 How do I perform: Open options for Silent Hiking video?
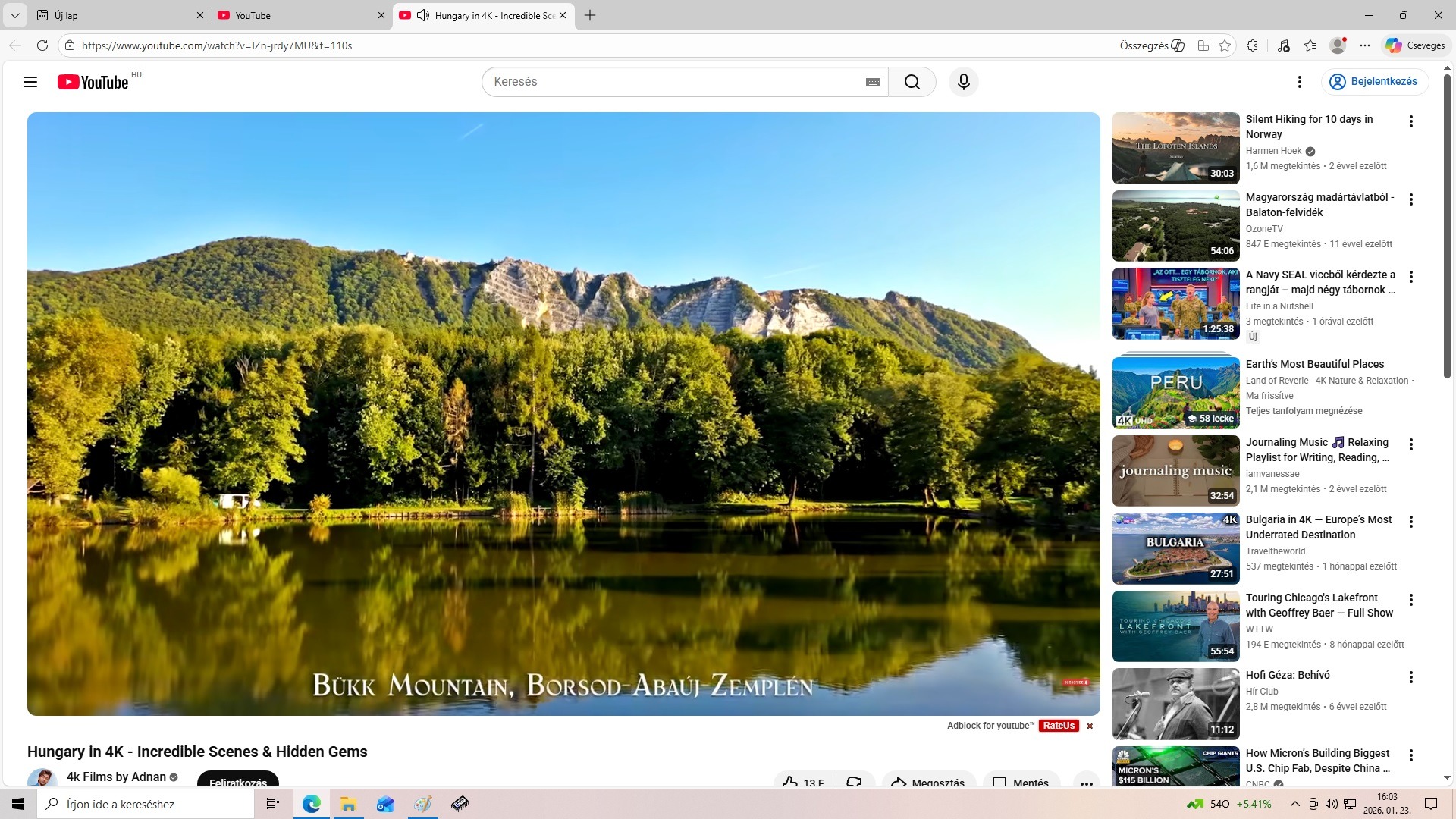(x=1410, y=121)
